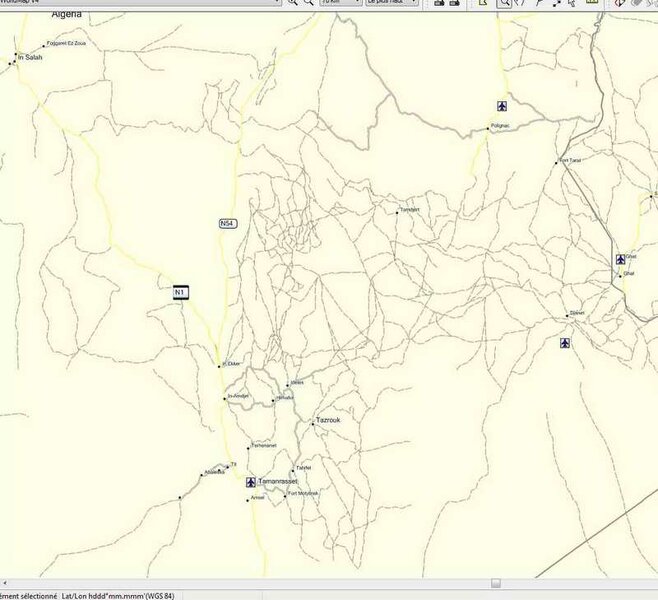This screenshot has height=600, width=658.
Task: Click the Hirhafok town label
Action: 285,398
